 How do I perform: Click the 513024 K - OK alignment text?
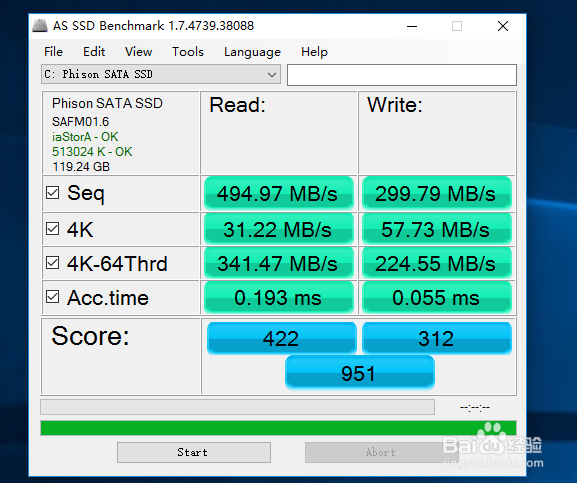coord(92,152)
